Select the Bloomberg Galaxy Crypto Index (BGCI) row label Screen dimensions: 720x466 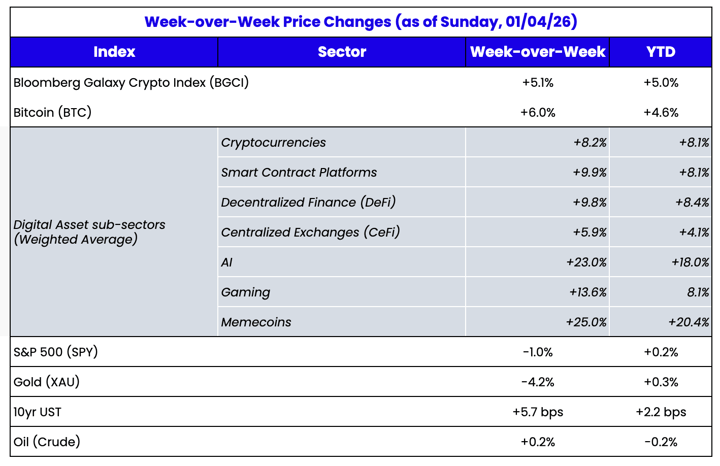click(x=131, y=82)
